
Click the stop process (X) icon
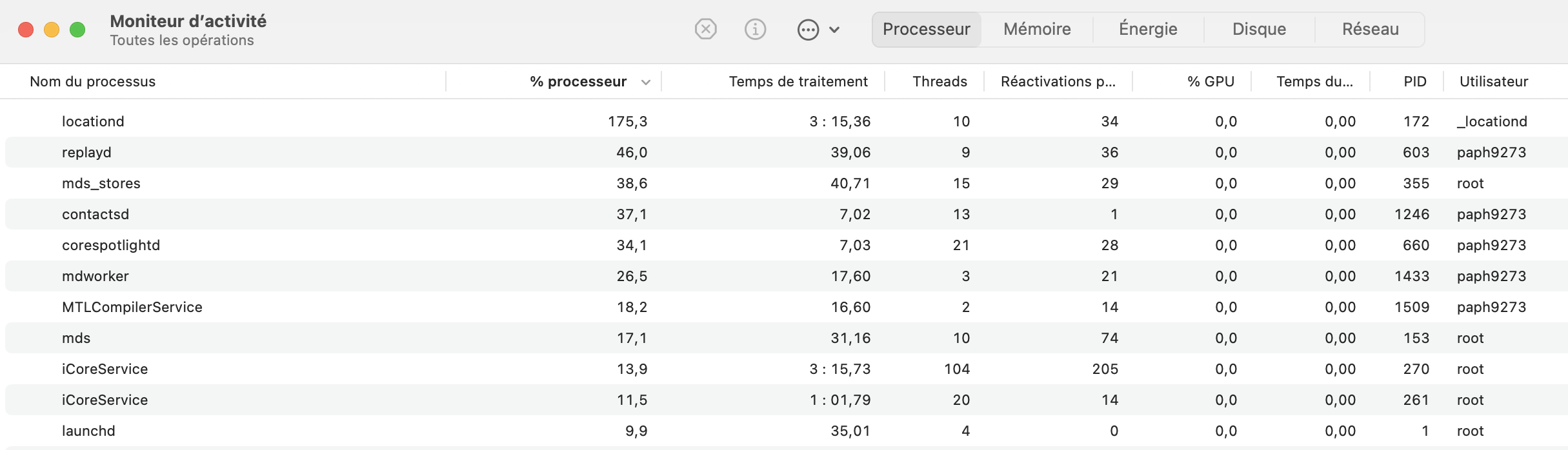(x=705, y=29)
